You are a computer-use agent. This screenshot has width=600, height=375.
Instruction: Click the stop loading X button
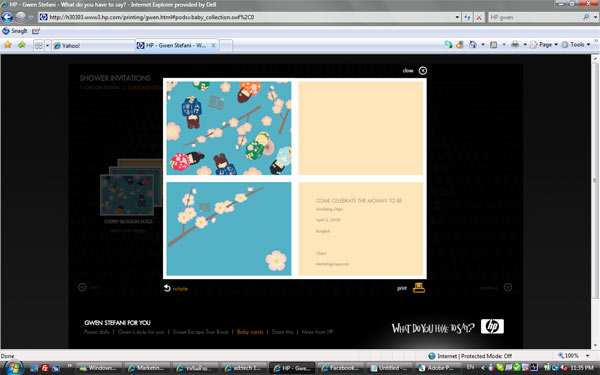point(479,17)
